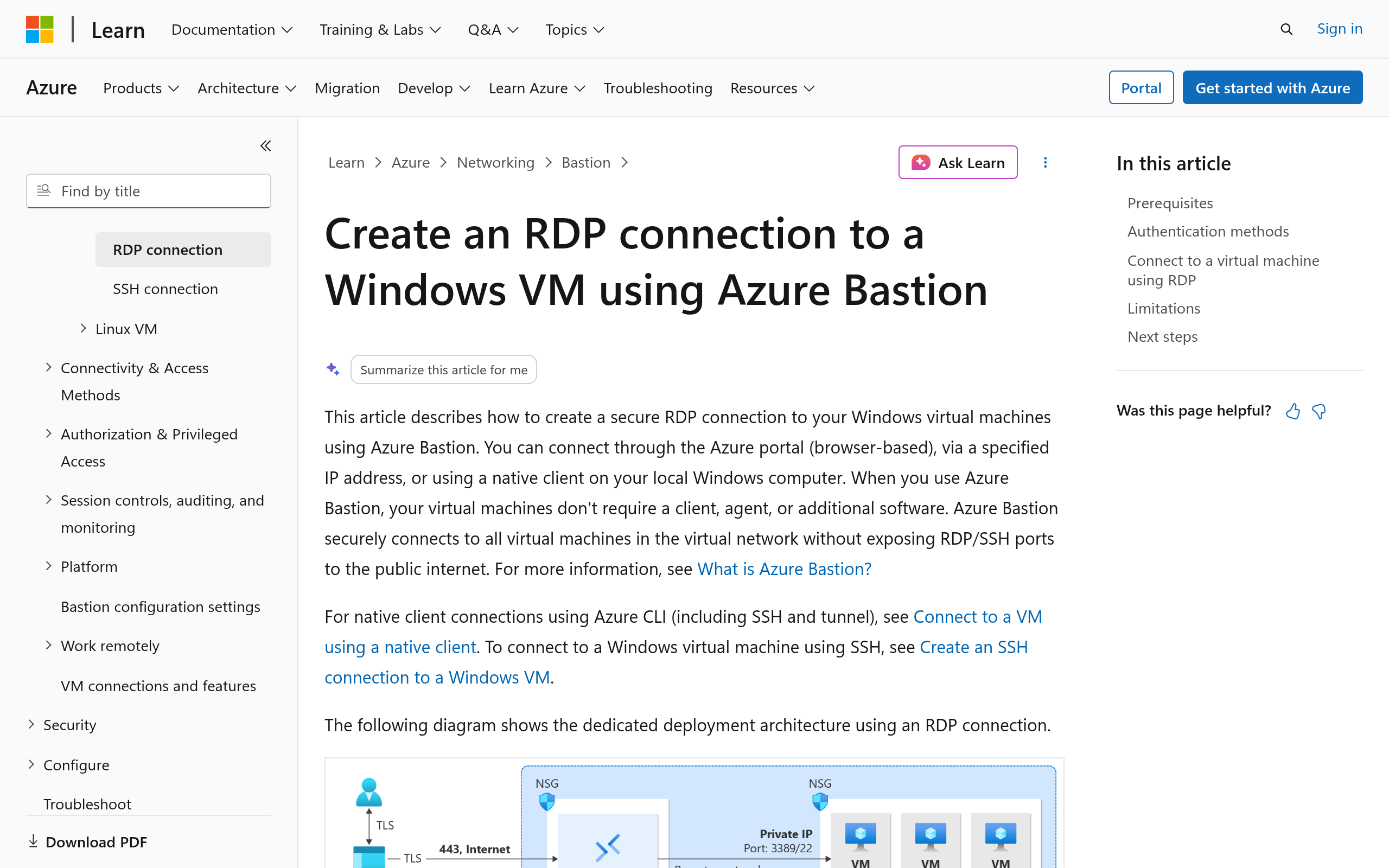1389x868 pixels.
Task: Open the Documentation dropdown menu
Action: coord(232,29)
